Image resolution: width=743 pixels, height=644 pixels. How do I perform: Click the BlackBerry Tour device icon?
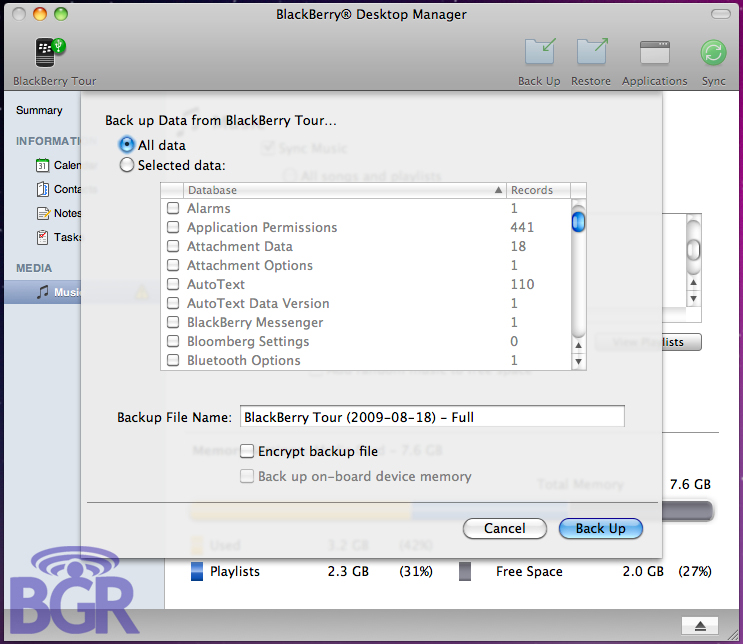pos(50,52)
